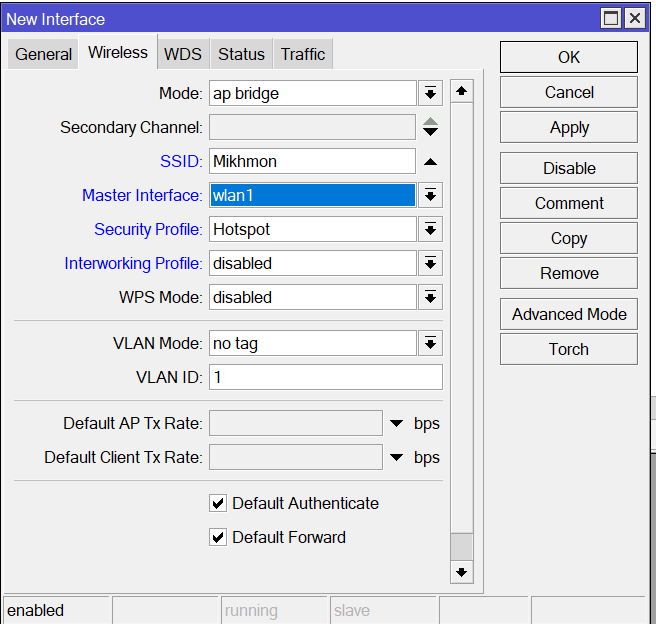Click the scrollbar up arrow
Viewport: 656px width, 624px height.
point(461,91)
